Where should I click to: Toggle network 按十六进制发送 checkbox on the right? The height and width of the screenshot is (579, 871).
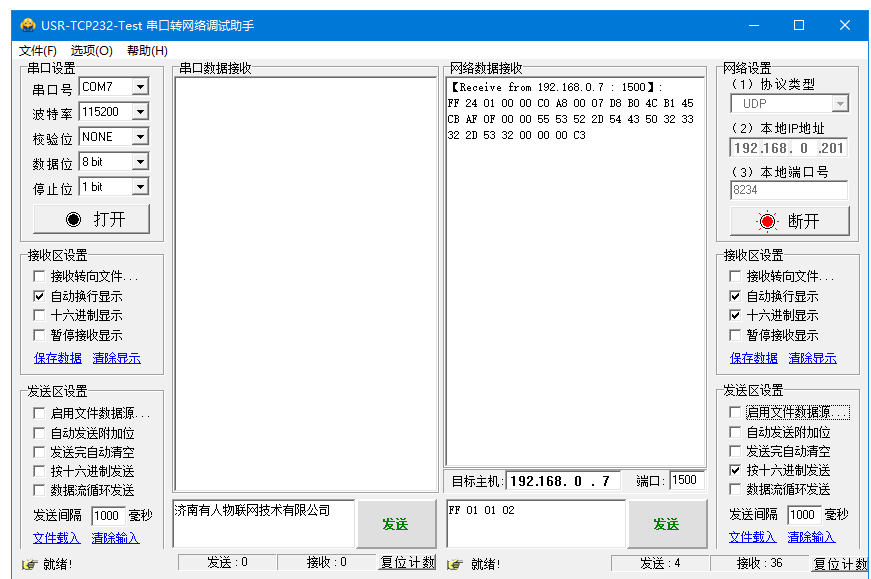point(736,470)
